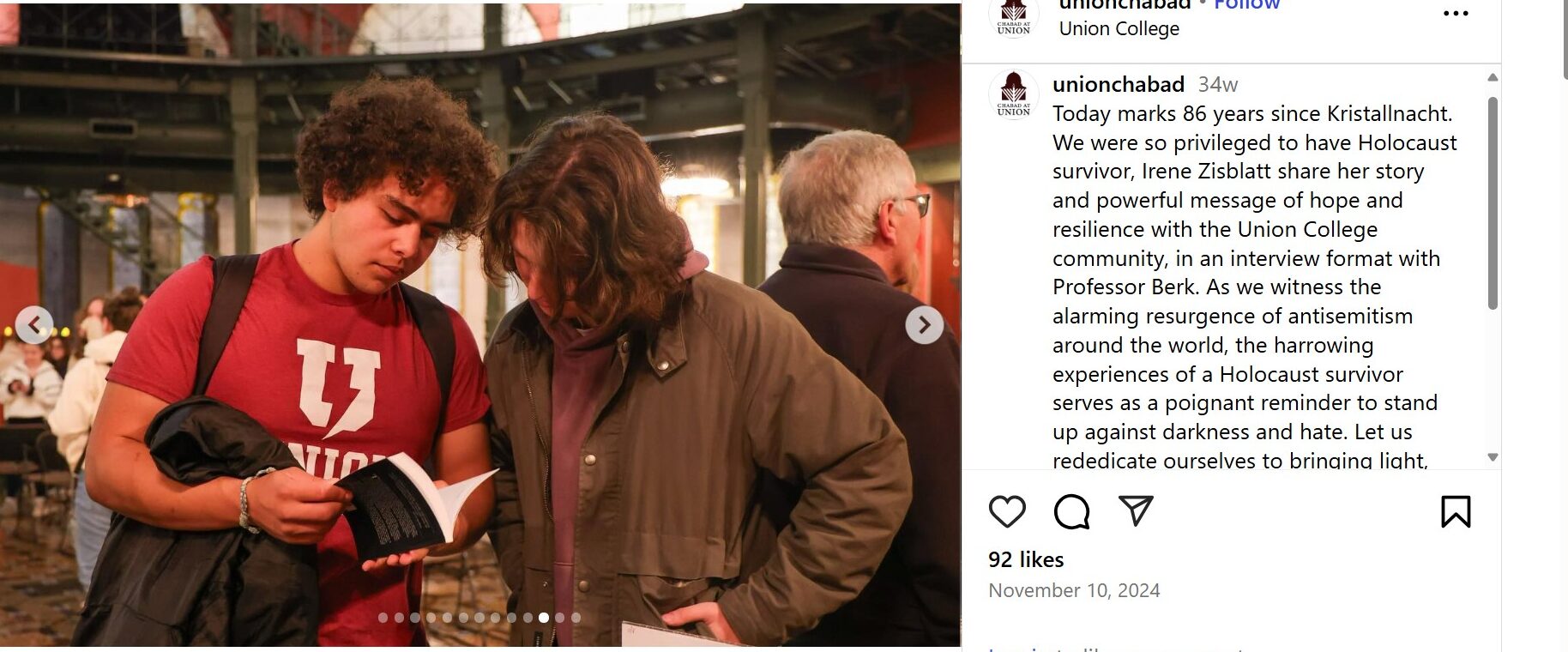This screenshot has width=1568, height=652.
Task: Save the post with the bookmark icon
Action: 1456,511
